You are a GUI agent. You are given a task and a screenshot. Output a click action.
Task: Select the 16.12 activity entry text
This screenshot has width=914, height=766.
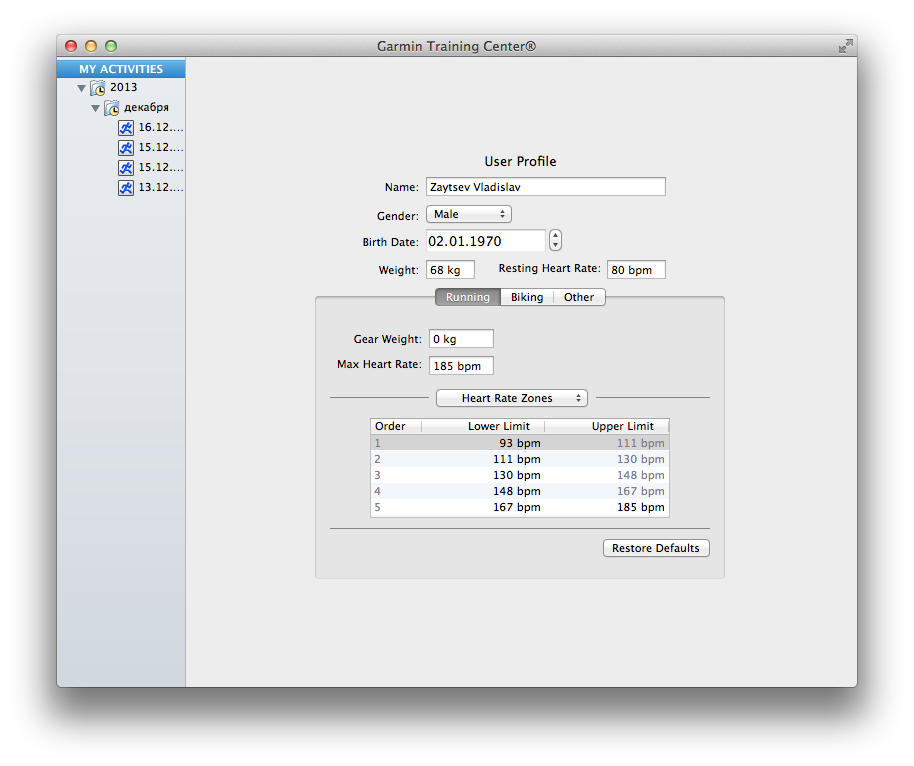(161, 127)
